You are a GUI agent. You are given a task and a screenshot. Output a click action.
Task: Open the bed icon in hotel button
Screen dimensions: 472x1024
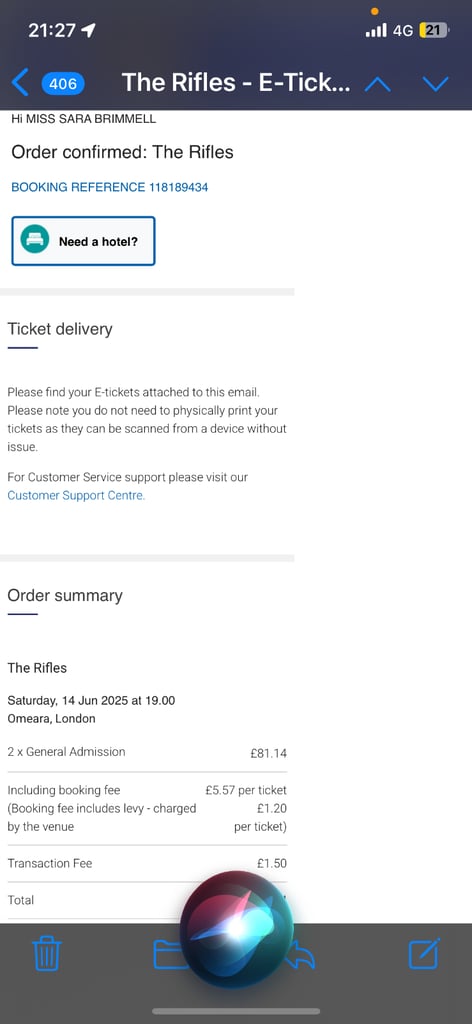tap(35, 240)
